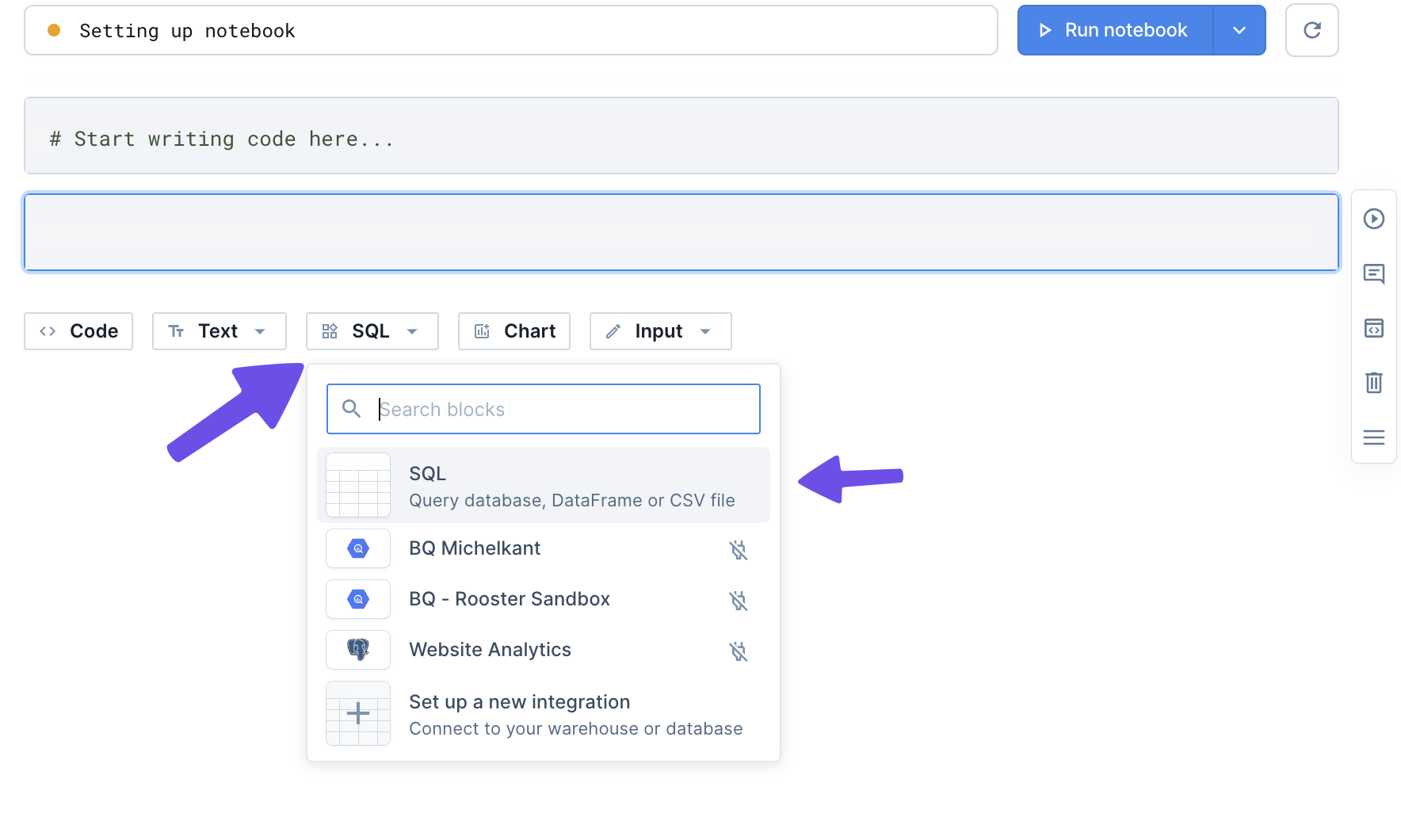This screenshot has height=840, width=1401.
Task: Choose BQ Michelkant integration
Action: click(x=544, y=548)
